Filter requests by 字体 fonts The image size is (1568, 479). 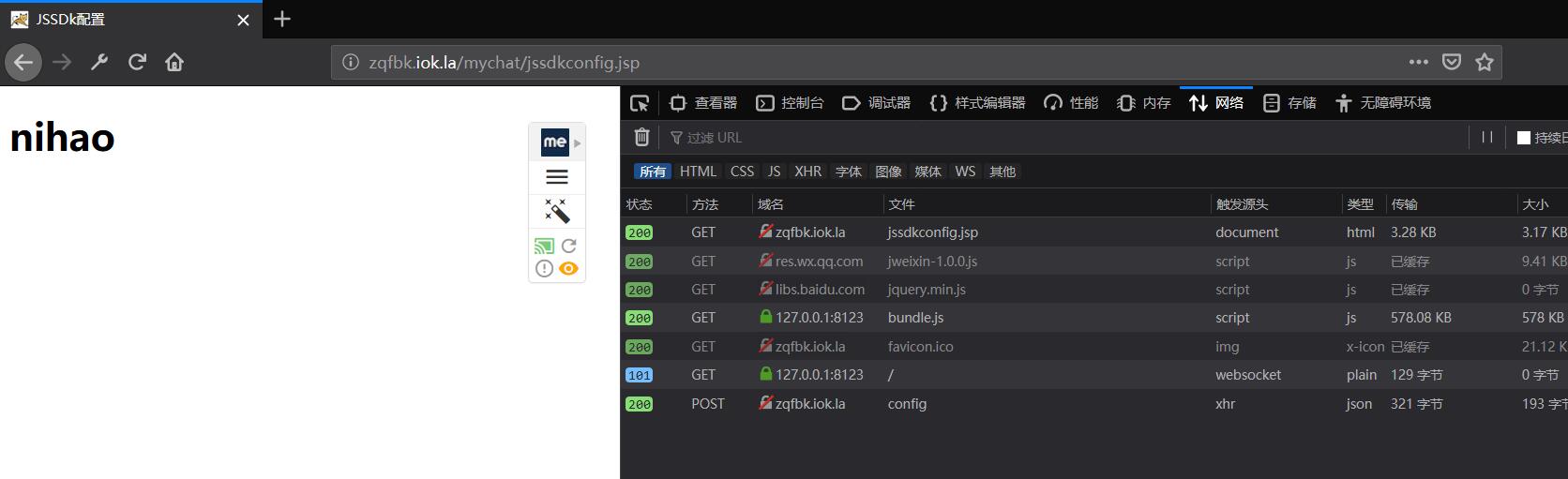(x=849, y=172)
